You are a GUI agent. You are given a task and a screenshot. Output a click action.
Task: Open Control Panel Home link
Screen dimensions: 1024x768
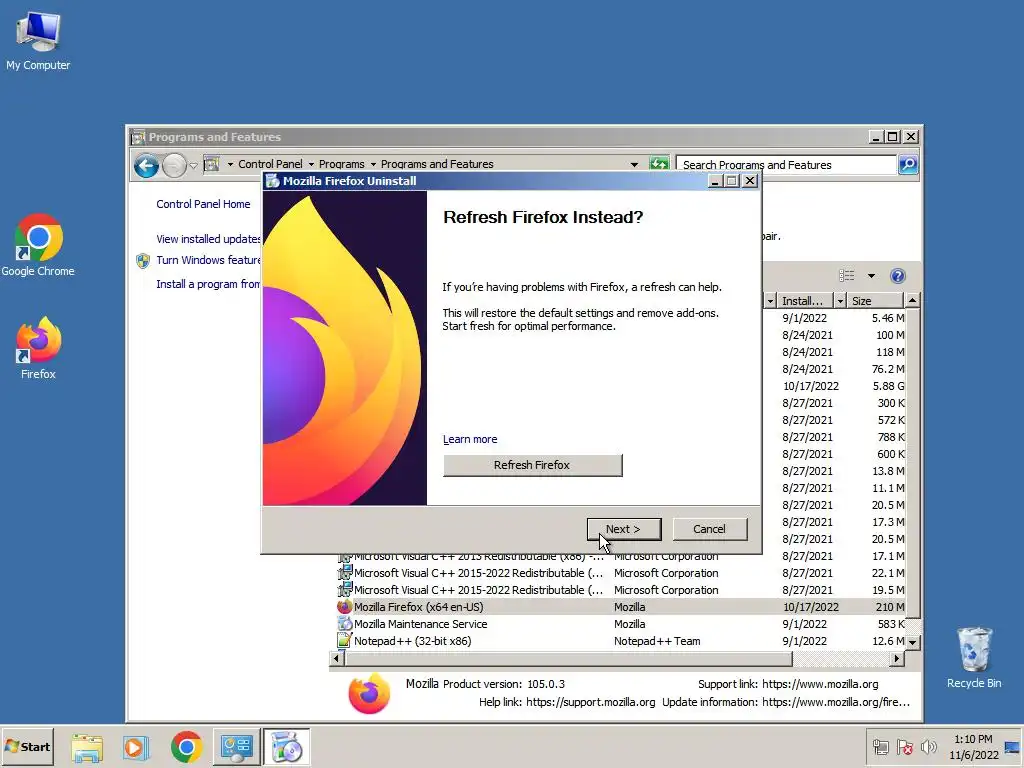pos(203,204)
